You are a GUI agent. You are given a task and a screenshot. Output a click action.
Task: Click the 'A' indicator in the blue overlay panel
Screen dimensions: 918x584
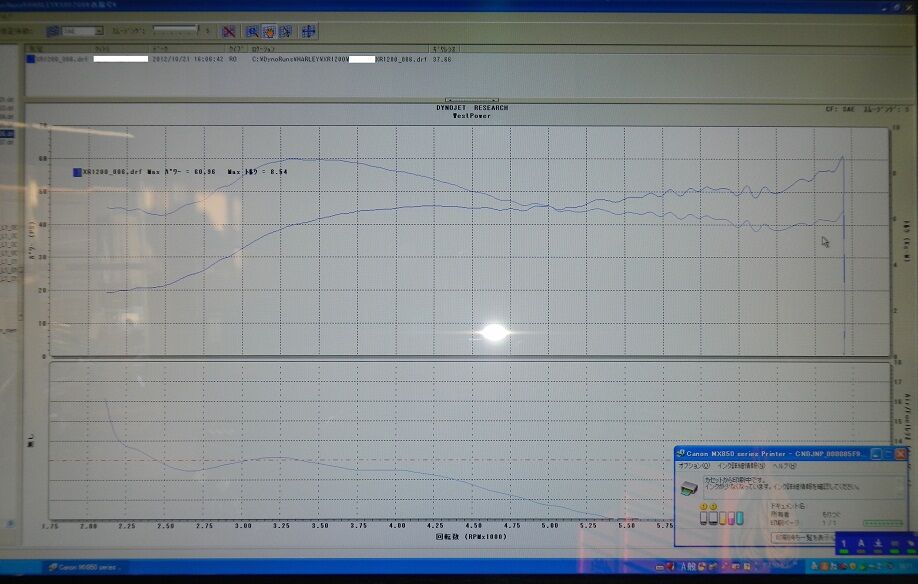(861, 544)
